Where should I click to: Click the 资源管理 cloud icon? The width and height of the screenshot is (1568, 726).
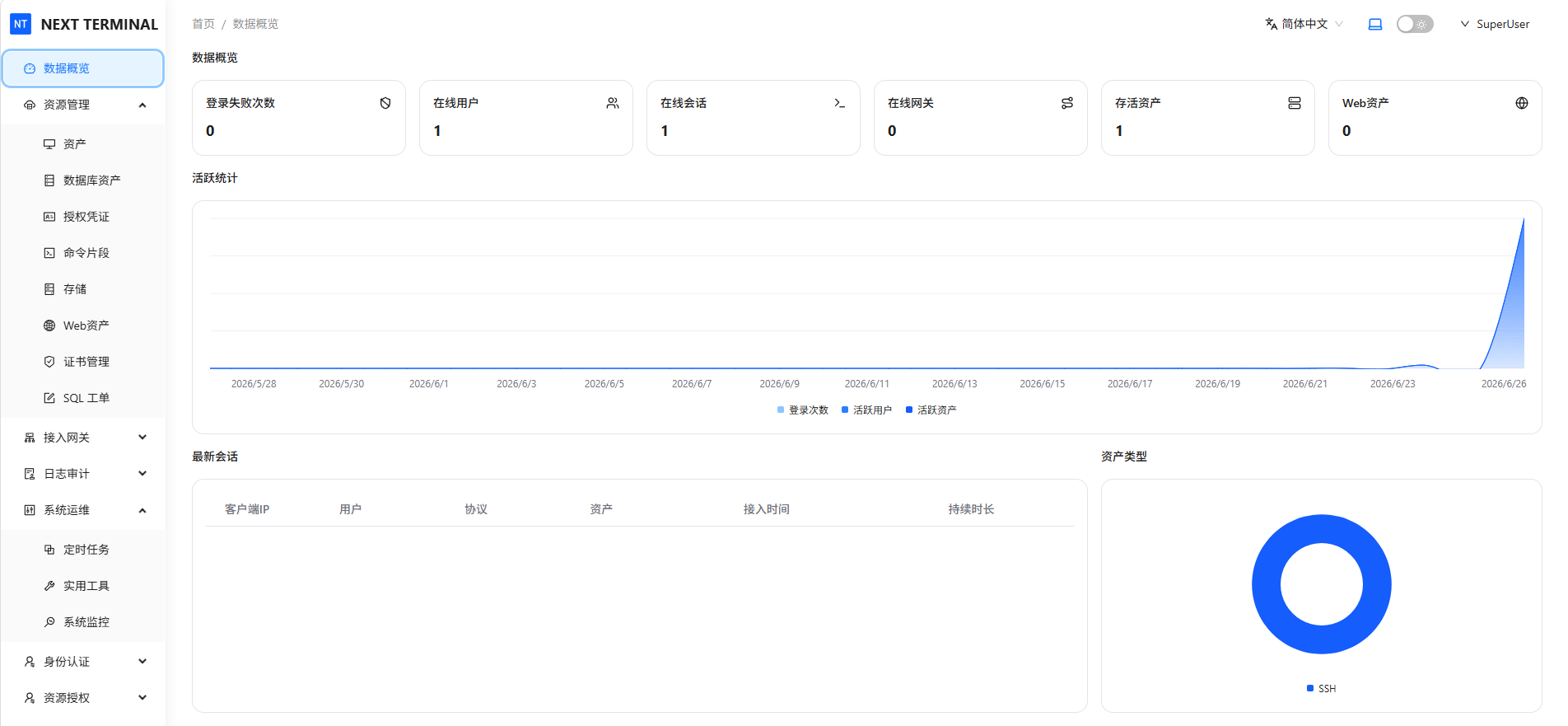(30, 105)
